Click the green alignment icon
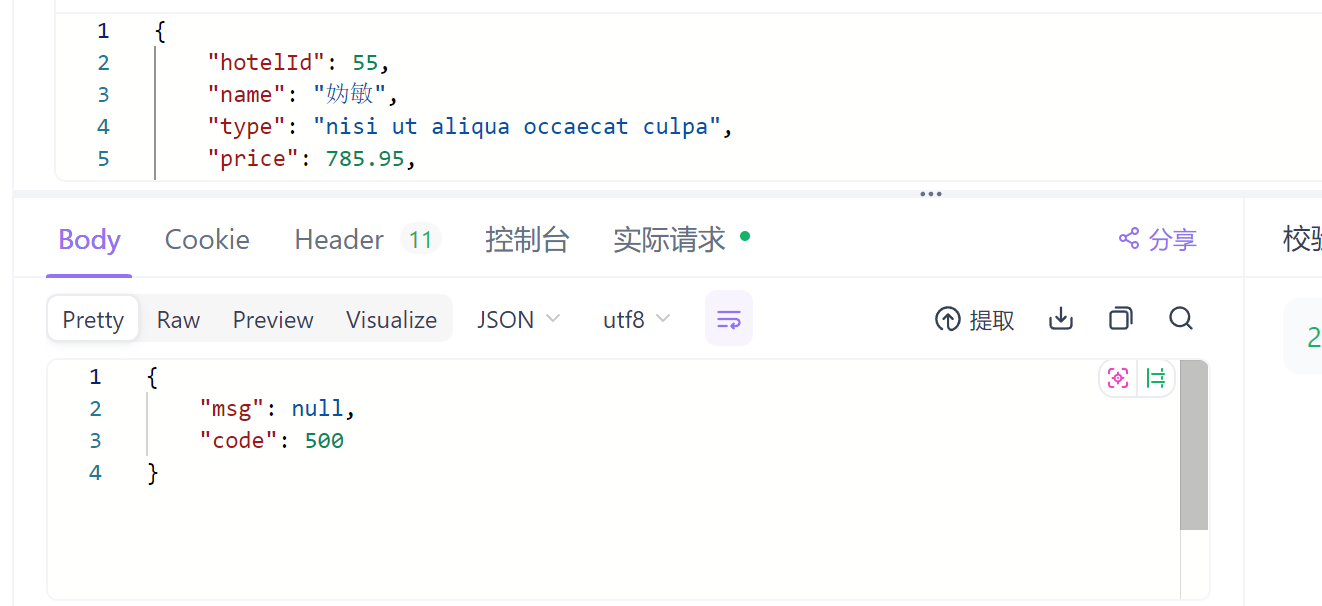The height and width of the screenshot is (606, 1322). click(1156, 378)
